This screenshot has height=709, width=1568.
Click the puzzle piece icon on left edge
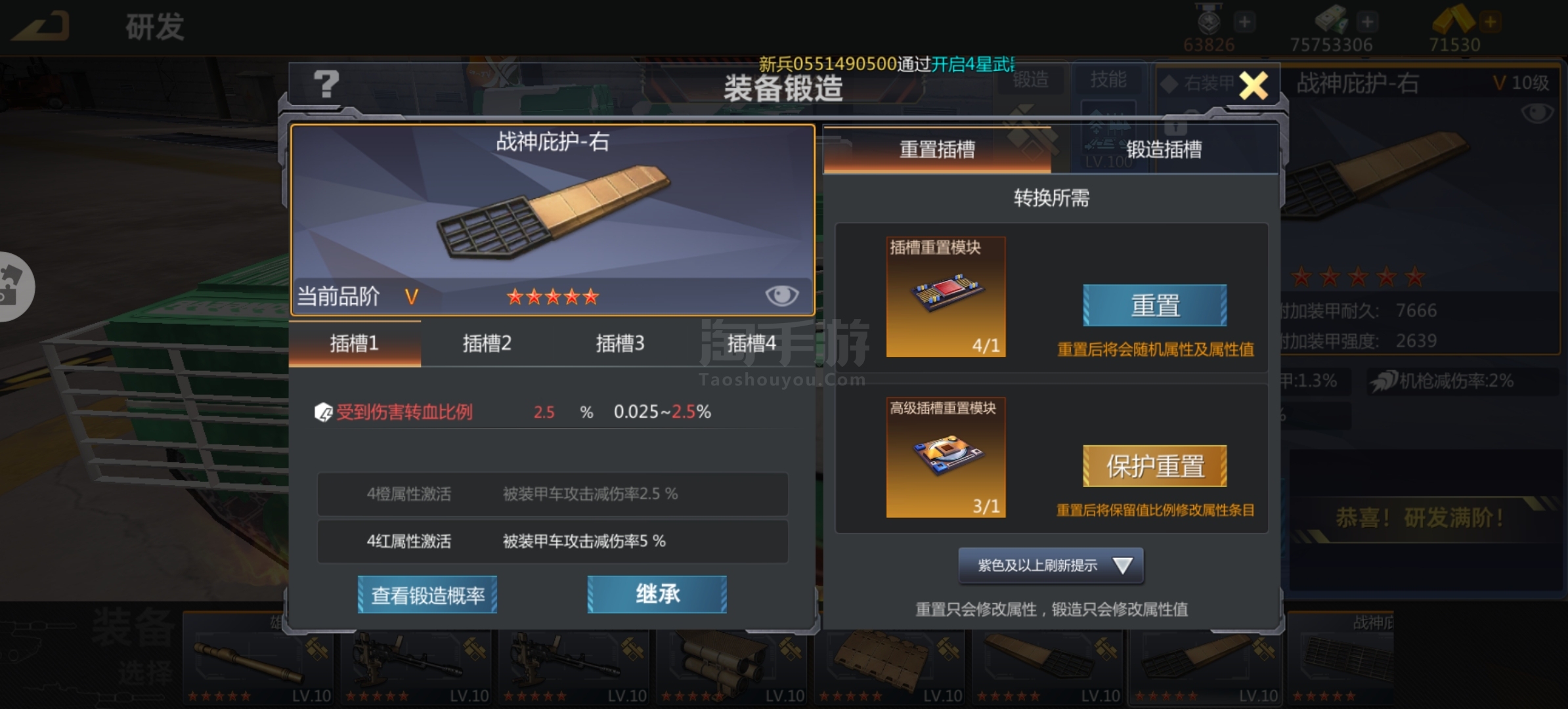pos(13,286)
